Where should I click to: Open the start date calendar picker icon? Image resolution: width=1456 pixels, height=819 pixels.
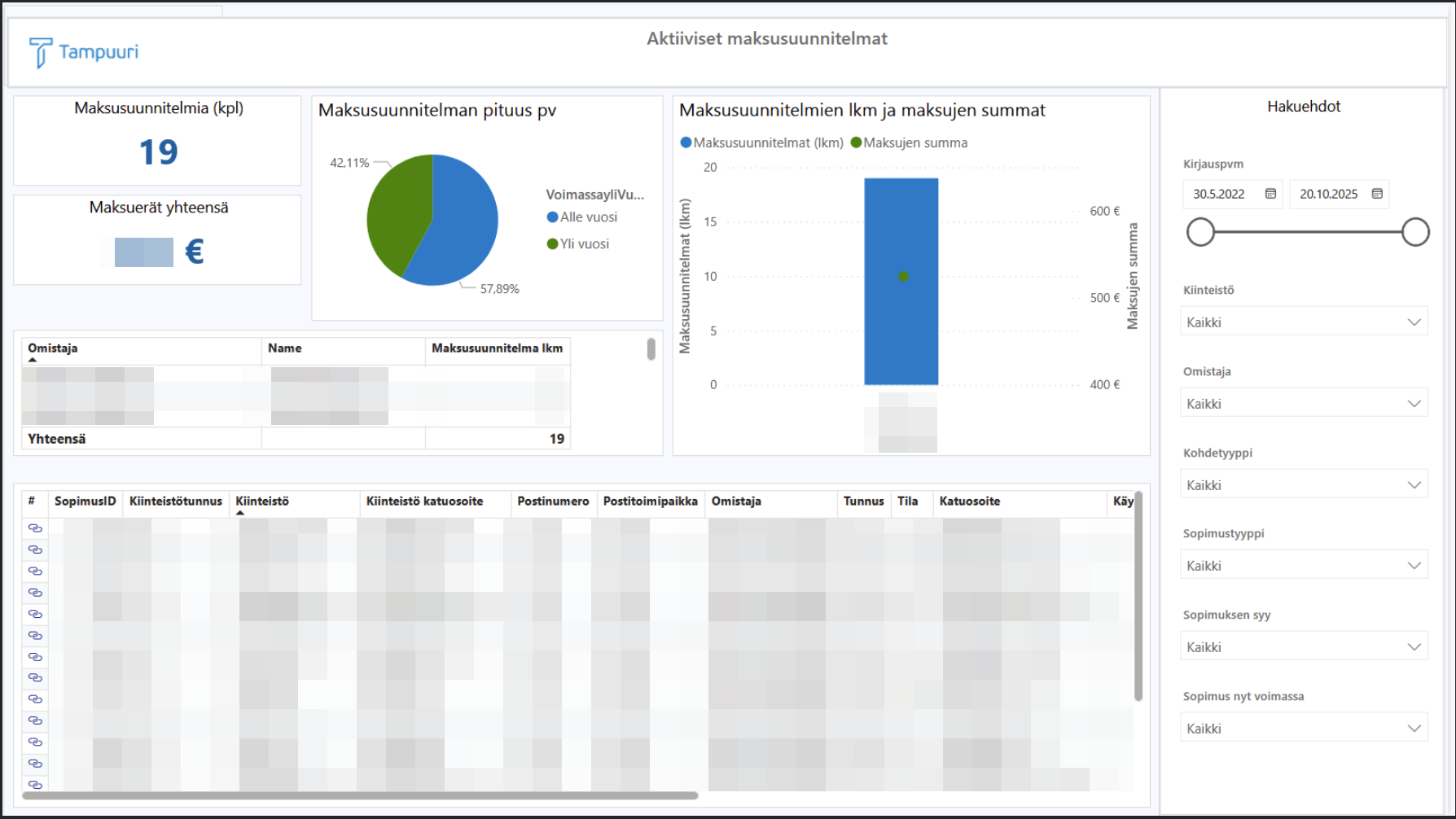[x=1270, y=194]
